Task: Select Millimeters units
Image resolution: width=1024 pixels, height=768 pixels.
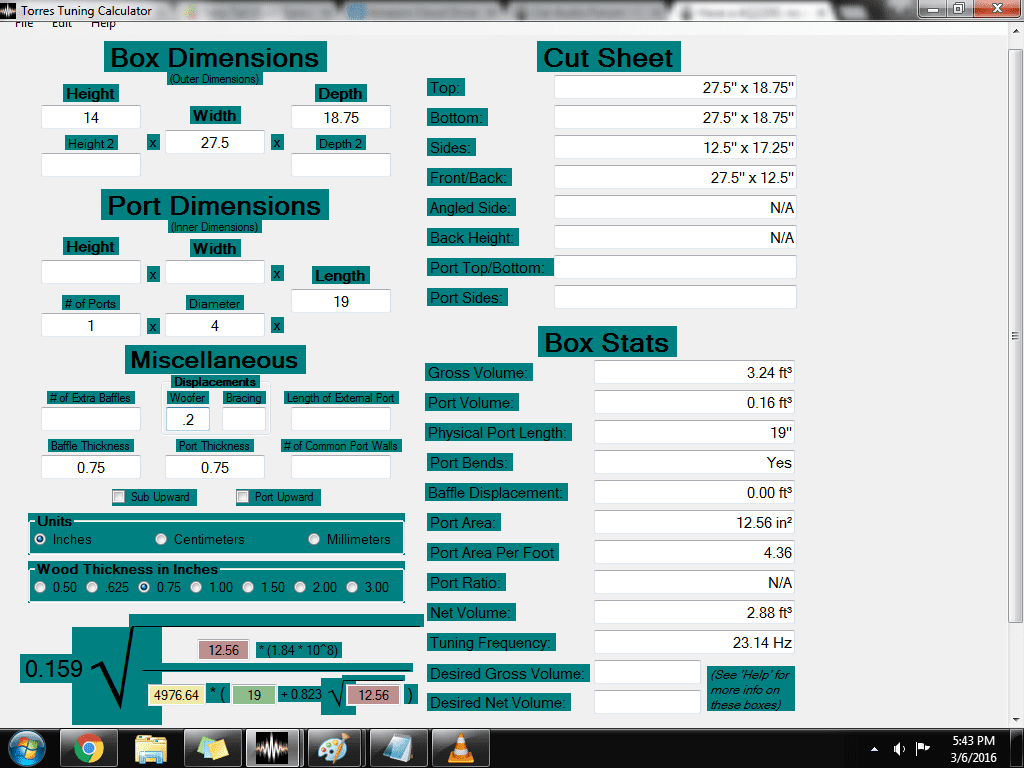Action: pos(314,539)
